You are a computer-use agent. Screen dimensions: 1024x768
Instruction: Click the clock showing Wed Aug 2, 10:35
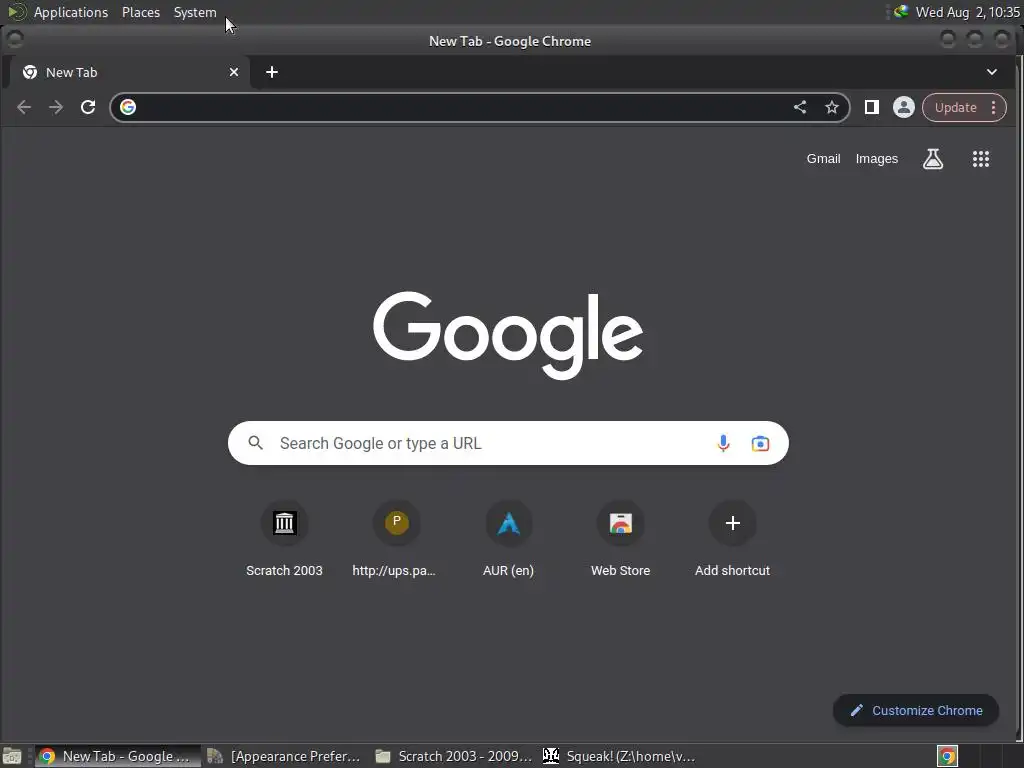pyautogui.click(x=967, y=12)
